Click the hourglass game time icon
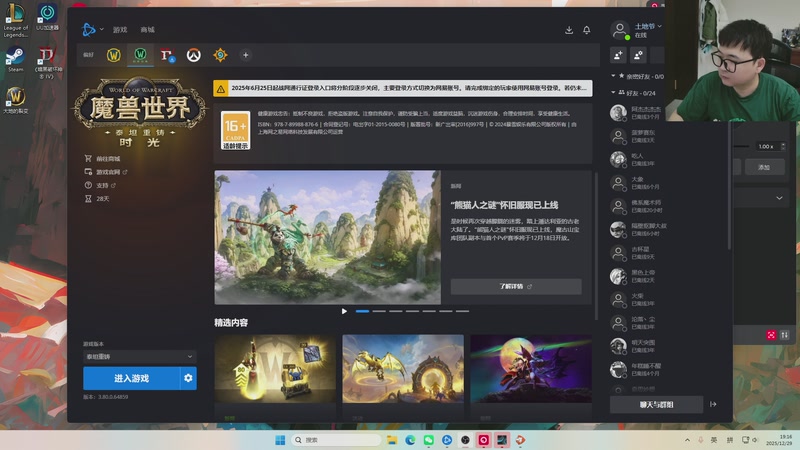This screenshot has width=800, height=450. pyautogui.click(x=88, y=198)
